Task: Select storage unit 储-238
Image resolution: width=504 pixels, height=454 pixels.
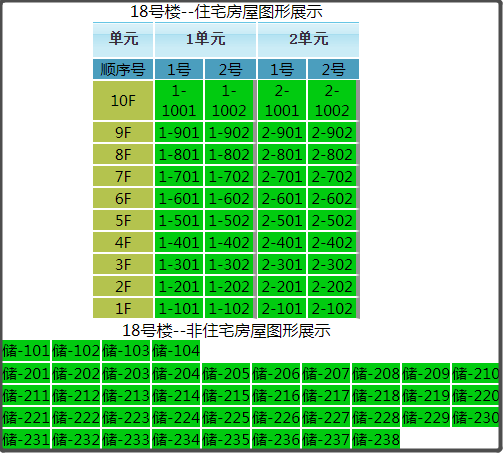Action: pyautogui.click(x=376, y=439)
